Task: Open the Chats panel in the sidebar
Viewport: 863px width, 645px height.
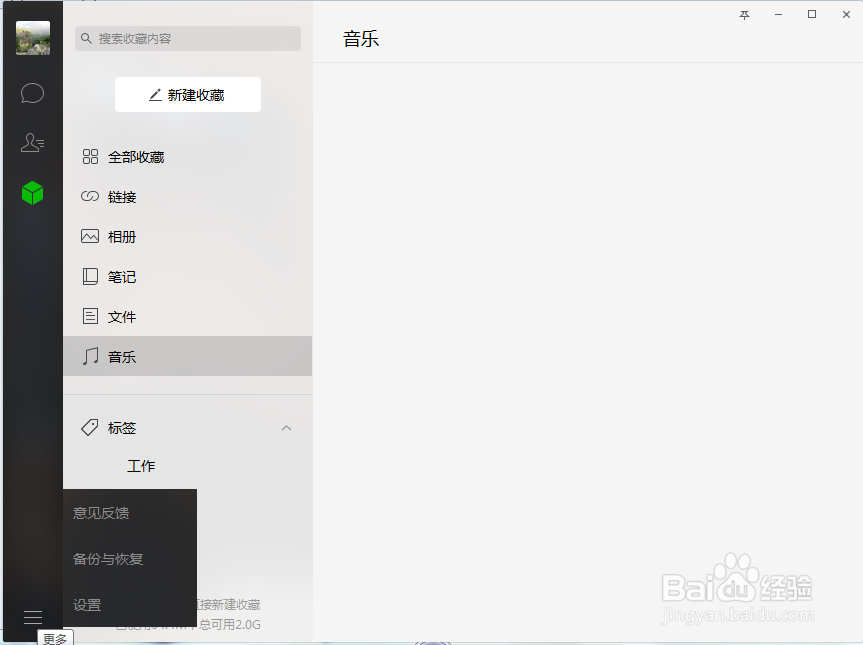Action: [x=32, y=93]
